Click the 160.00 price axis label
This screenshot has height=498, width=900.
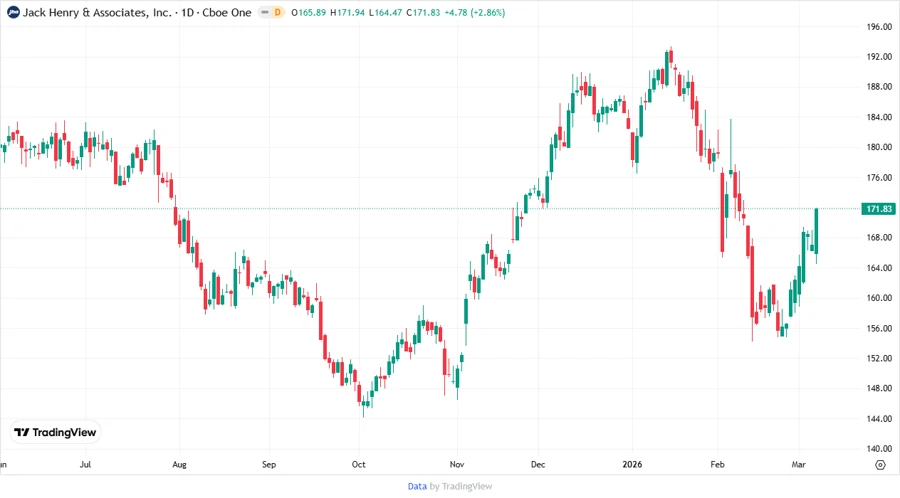click(879, 298)
